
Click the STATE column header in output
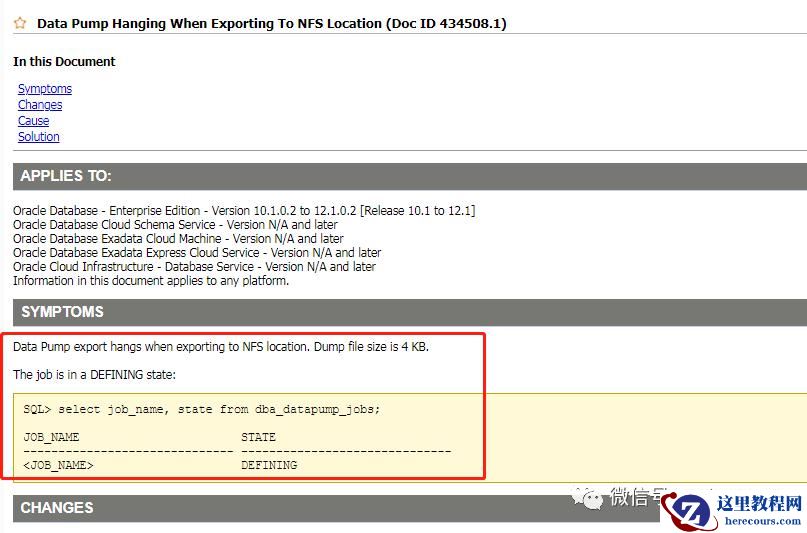[258, 437]
